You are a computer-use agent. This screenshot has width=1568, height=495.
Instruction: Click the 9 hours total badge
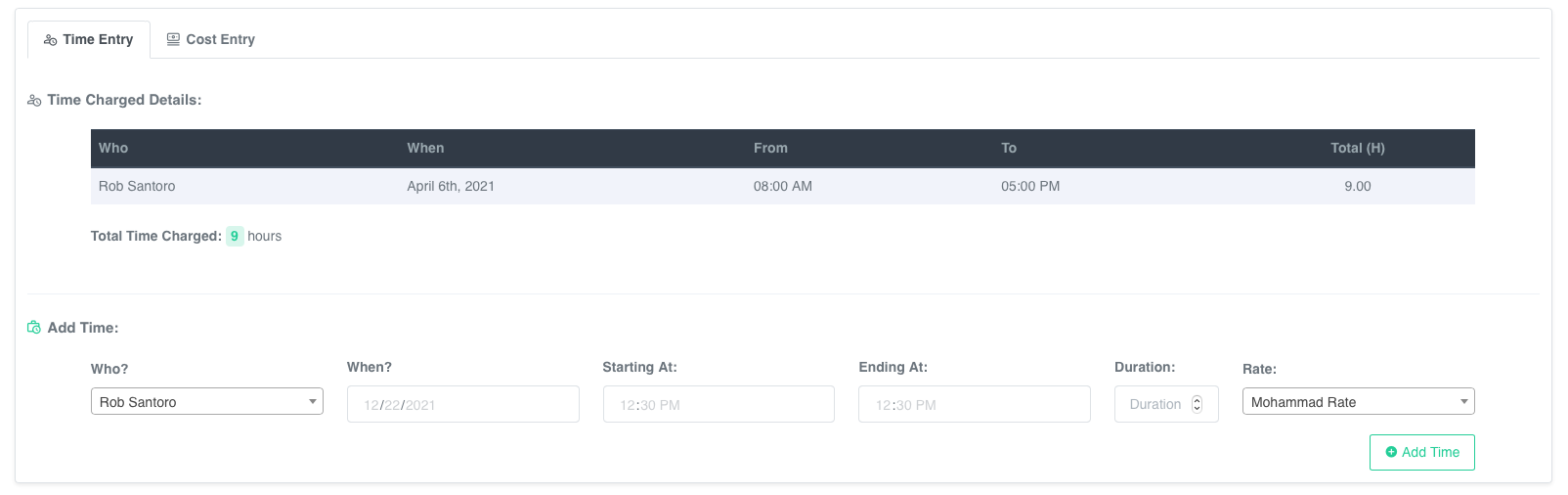point(235,236)
